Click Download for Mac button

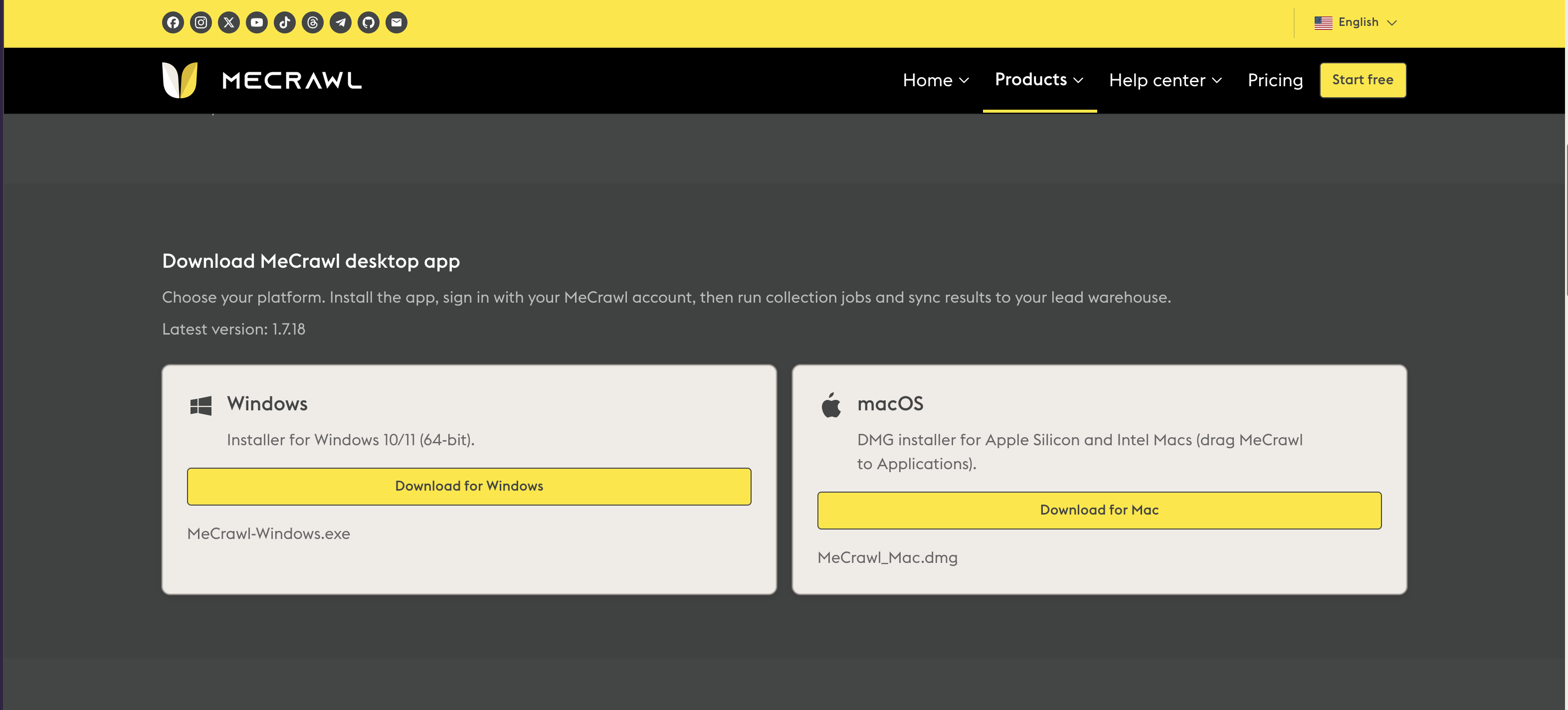[x=1099, y=511]
